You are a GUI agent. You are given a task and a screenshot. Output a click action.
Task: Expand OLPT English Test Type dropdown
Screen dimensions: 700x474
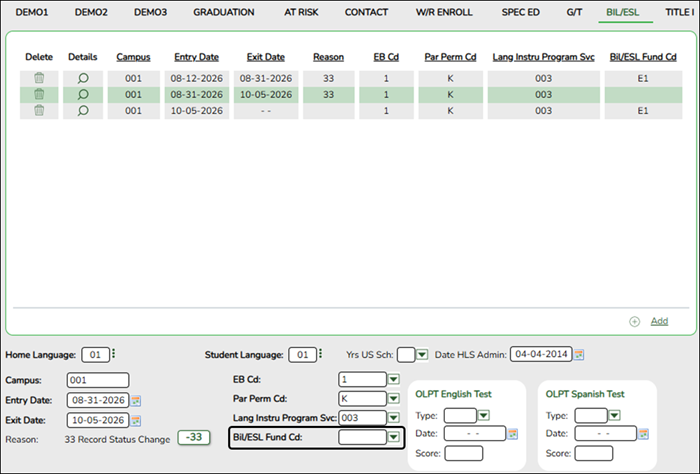click(483, 416)
